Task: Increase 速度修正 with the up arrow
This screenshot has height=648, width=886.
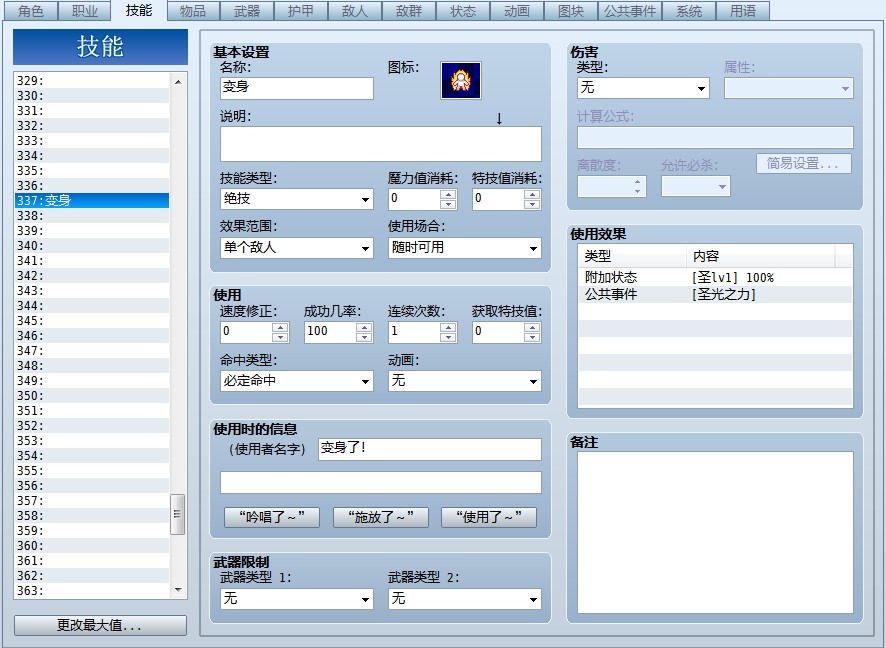Action: (280, 327)
